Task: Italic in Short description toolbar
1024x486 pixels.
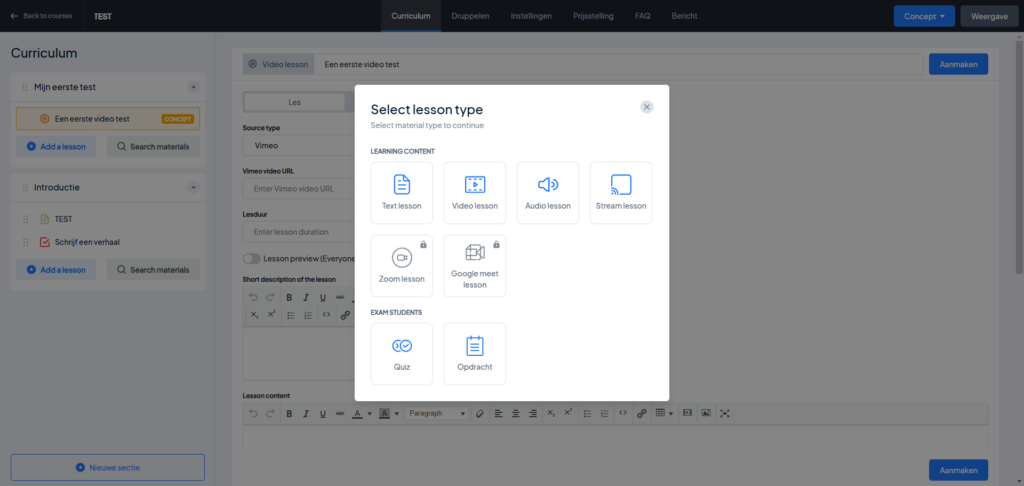Action: click(306, 297)
